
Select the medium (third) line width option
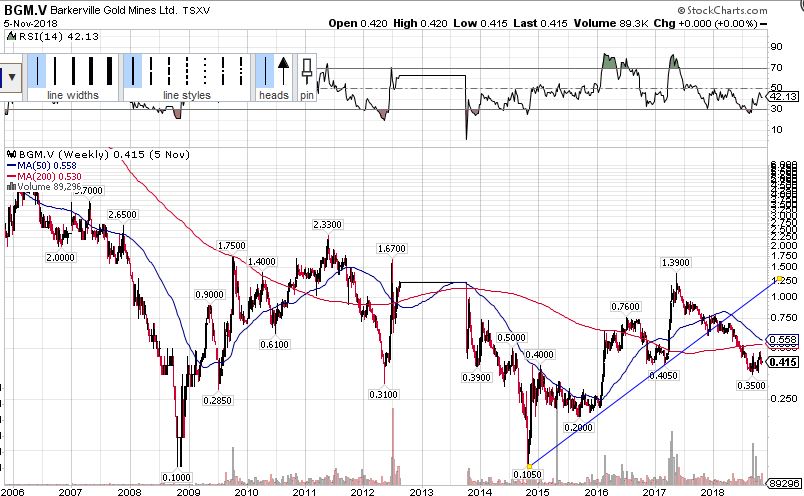click(x=73, y=71)
